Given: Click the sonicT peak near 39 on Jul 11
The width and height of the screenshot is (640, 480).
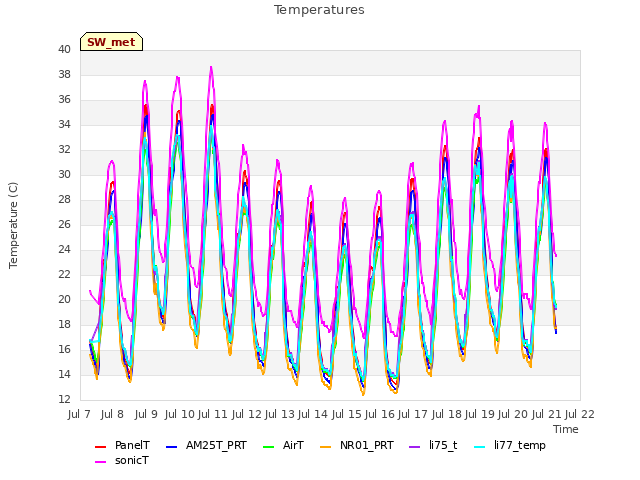Looking at the screenshot, I should click(211, 67).
